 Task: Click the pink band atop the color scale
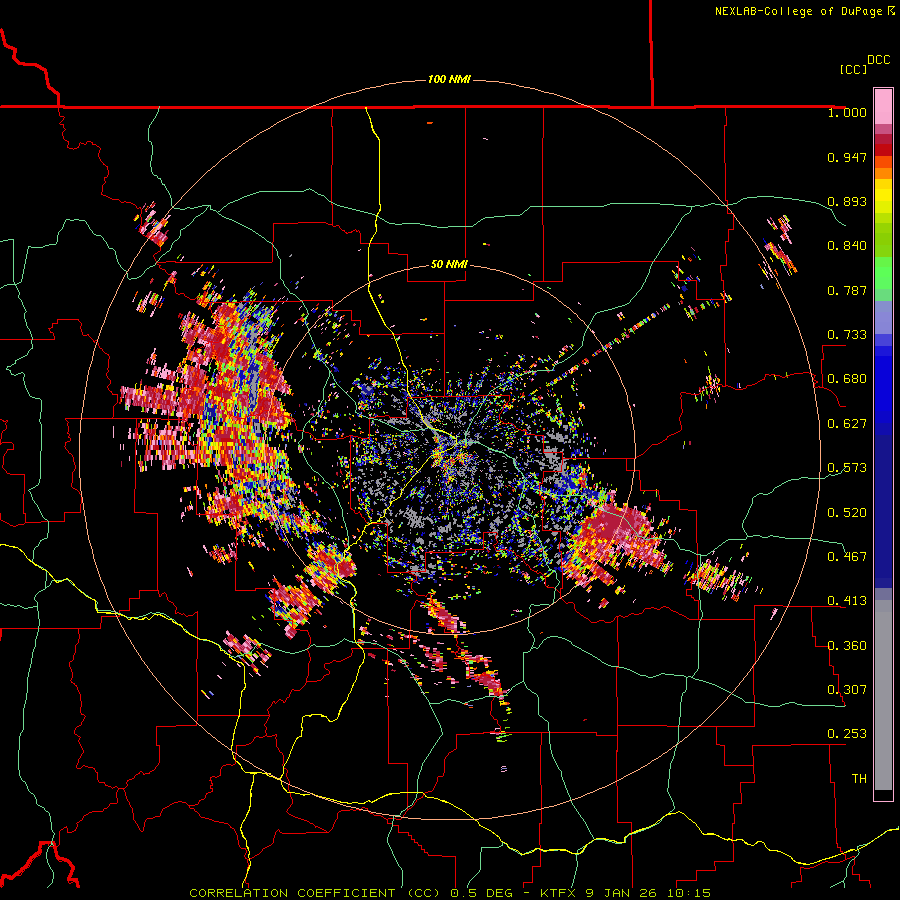[x=883, y=106]
